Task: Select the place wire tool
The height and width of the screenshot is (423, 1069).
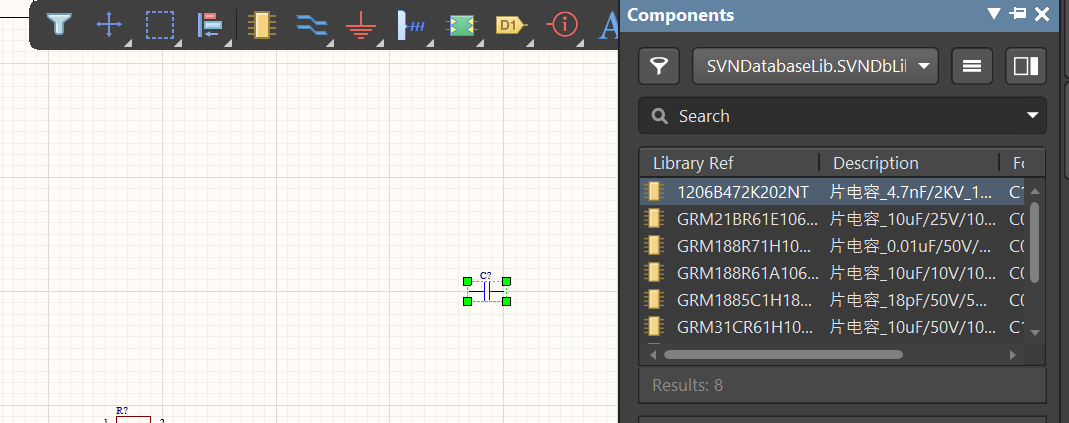Action: [x=312, y=25]
